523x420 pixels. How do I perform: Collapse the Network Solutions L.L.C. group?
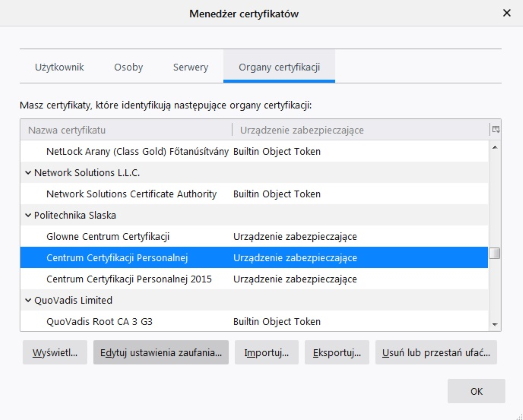coord(28,173)
